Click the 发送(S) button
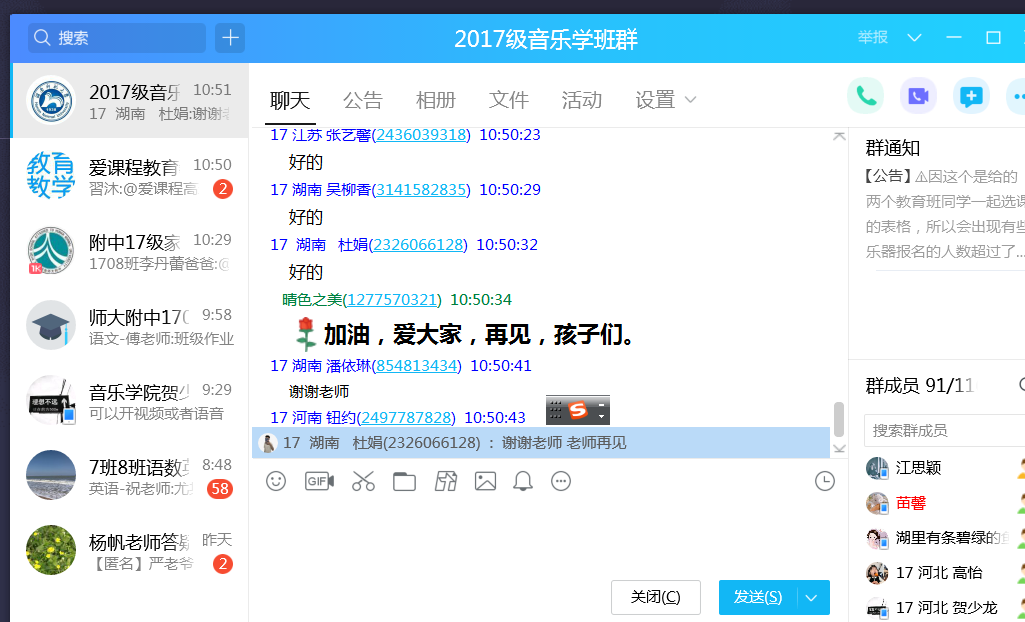Screen dimensions: 1025x622 coord(757,598)
